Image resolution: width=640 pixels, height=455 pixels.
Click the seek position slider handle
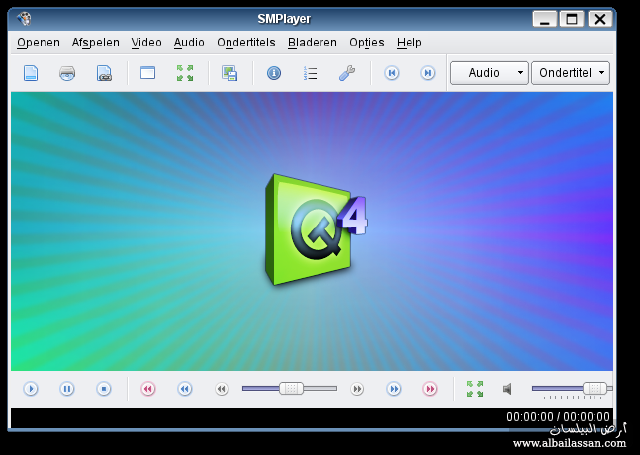[291, 388]
